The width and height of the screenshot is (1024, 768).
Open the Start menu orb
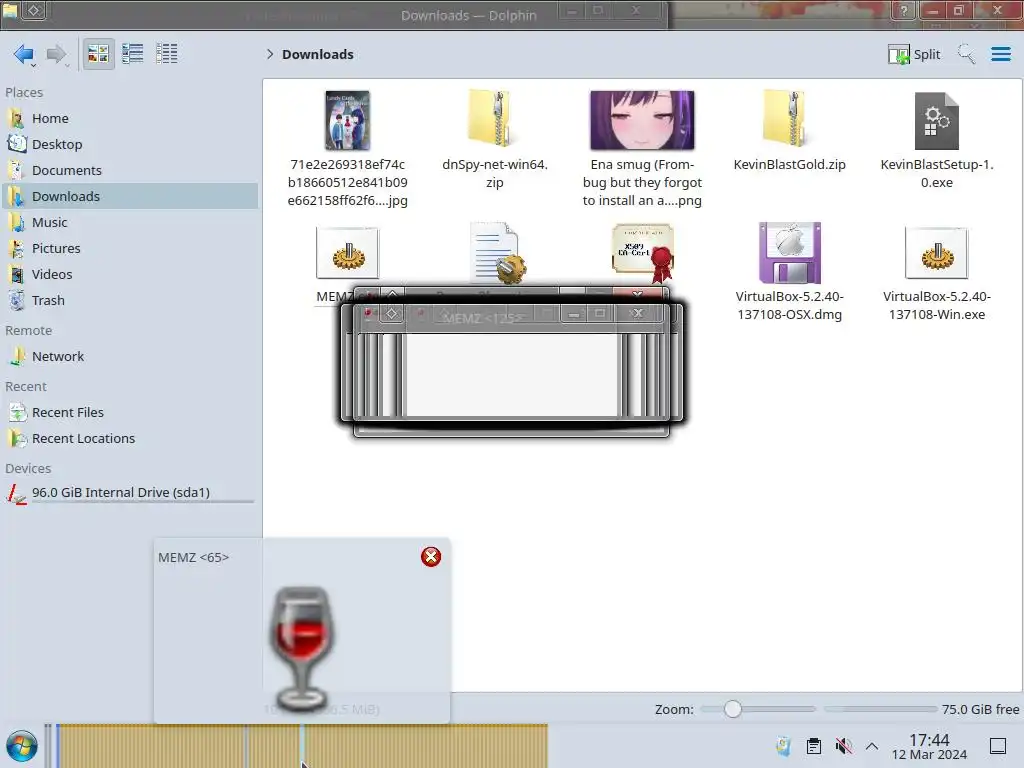click(22, 746)
